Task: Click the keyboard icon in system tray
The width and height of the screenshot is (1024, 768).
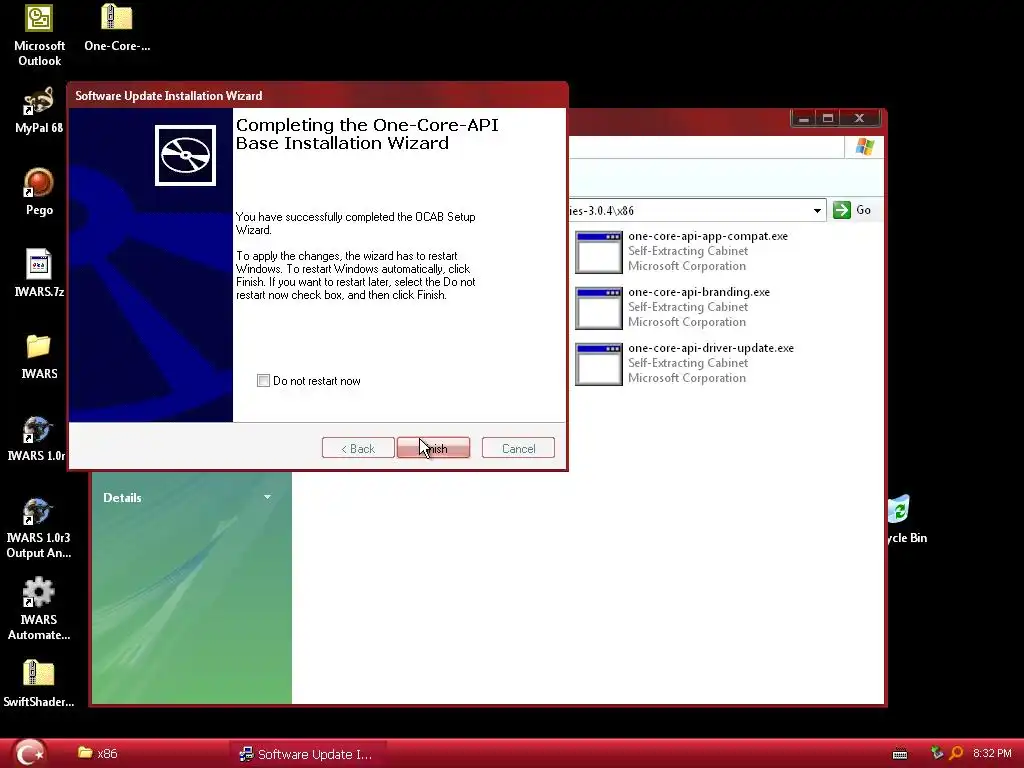Action: point(900,754)
